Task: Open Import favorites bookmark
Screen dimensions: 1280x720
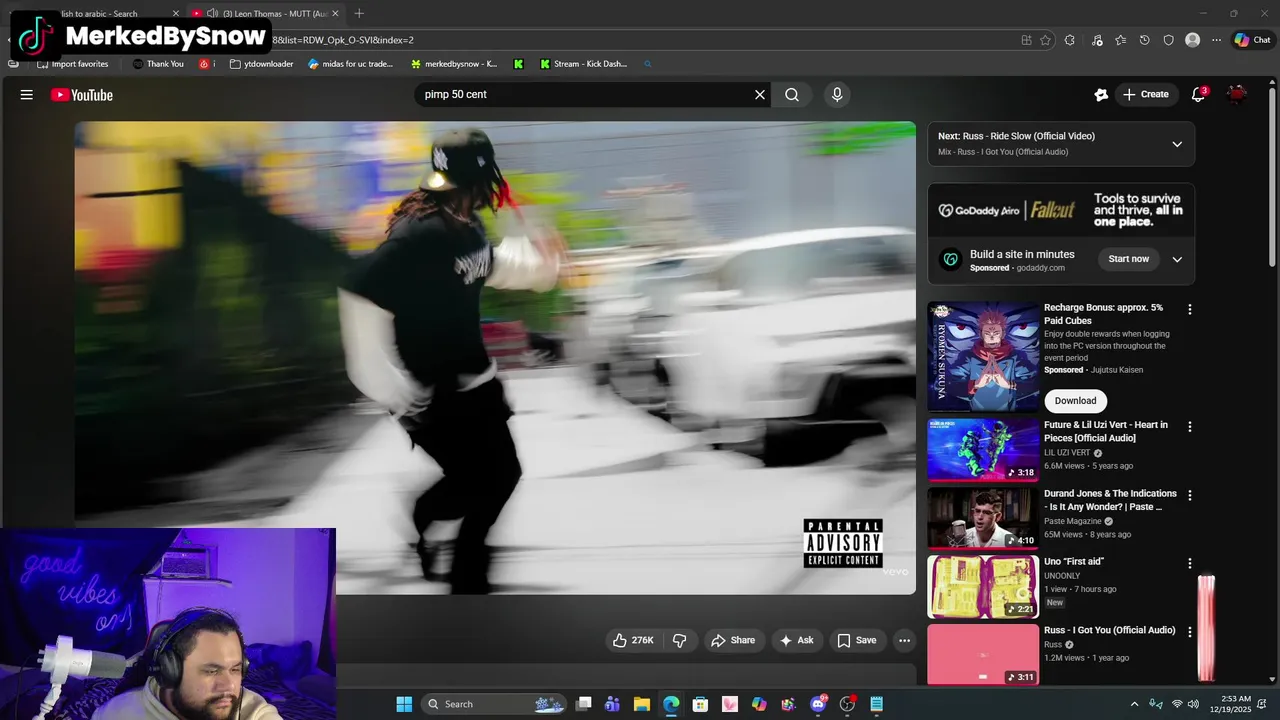Action: [72, 64]
